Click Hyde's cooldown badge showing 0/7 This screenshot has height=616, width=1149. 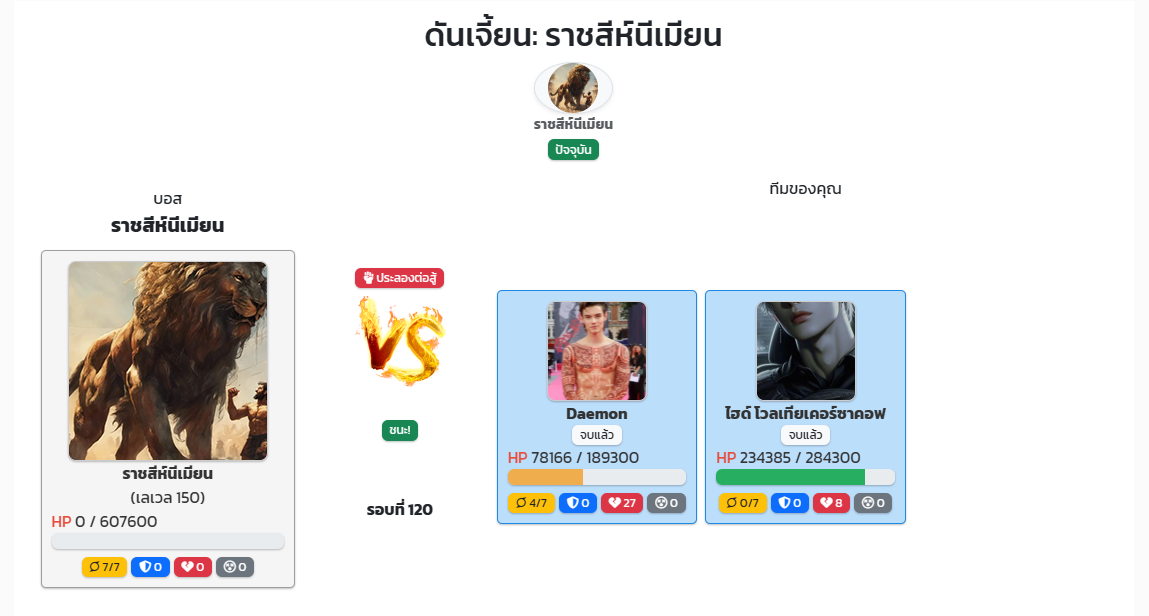(x=742, y=503)
